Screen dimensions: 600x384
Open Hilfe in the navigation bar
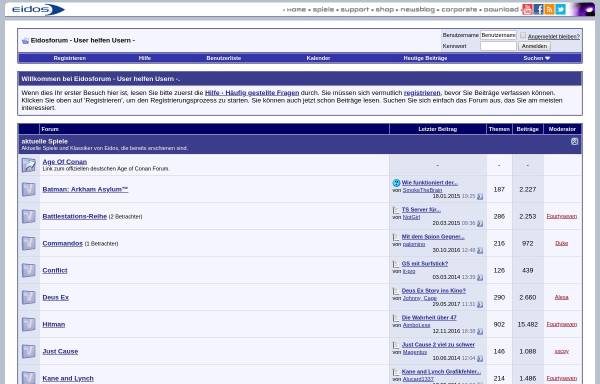point(145,58)
